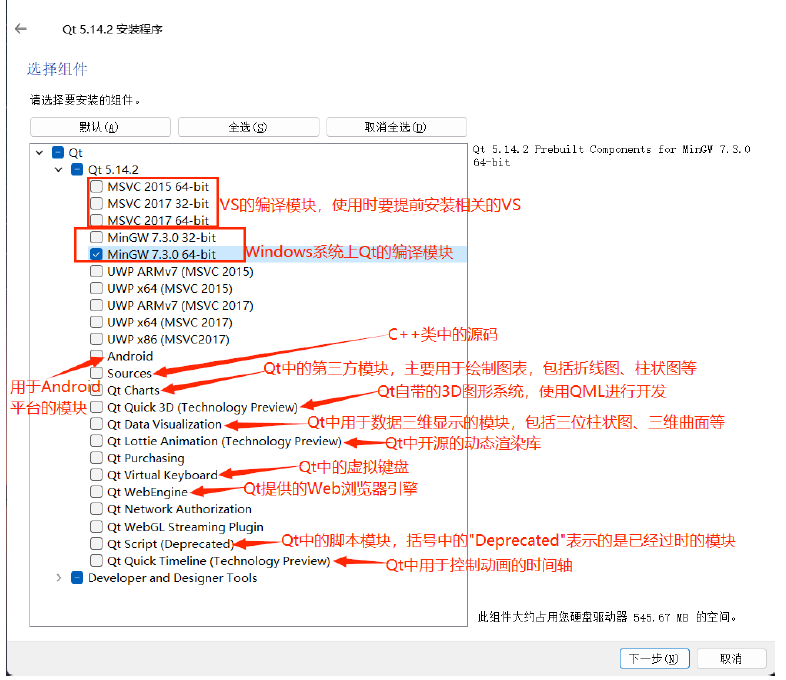
Task: Enable the Qt Purchasing checkbox
Action: pos(96,458)
